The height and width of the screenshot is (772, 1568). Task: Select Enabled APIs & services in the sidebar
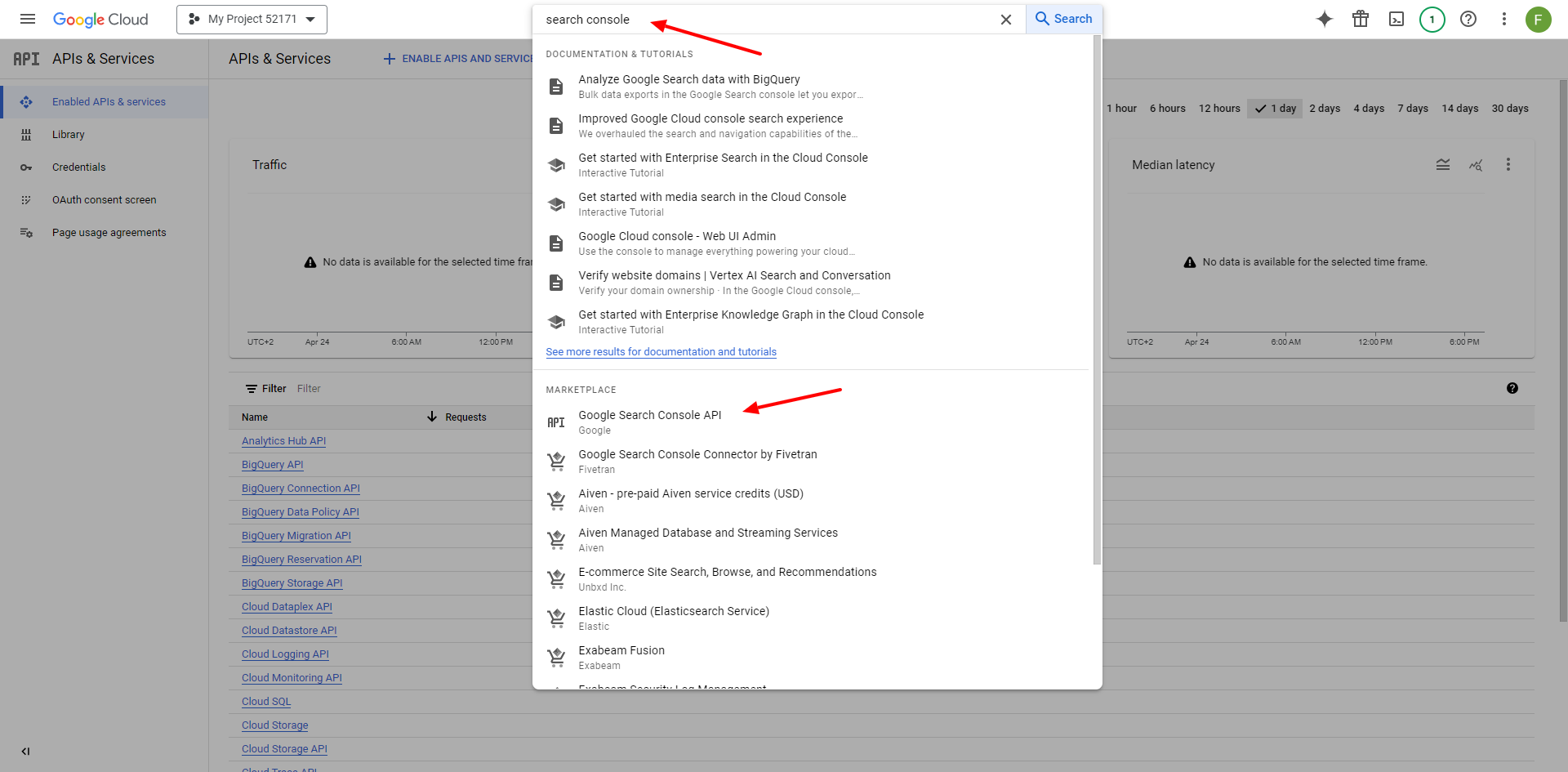pyautogui.click(x=105, y=102)
